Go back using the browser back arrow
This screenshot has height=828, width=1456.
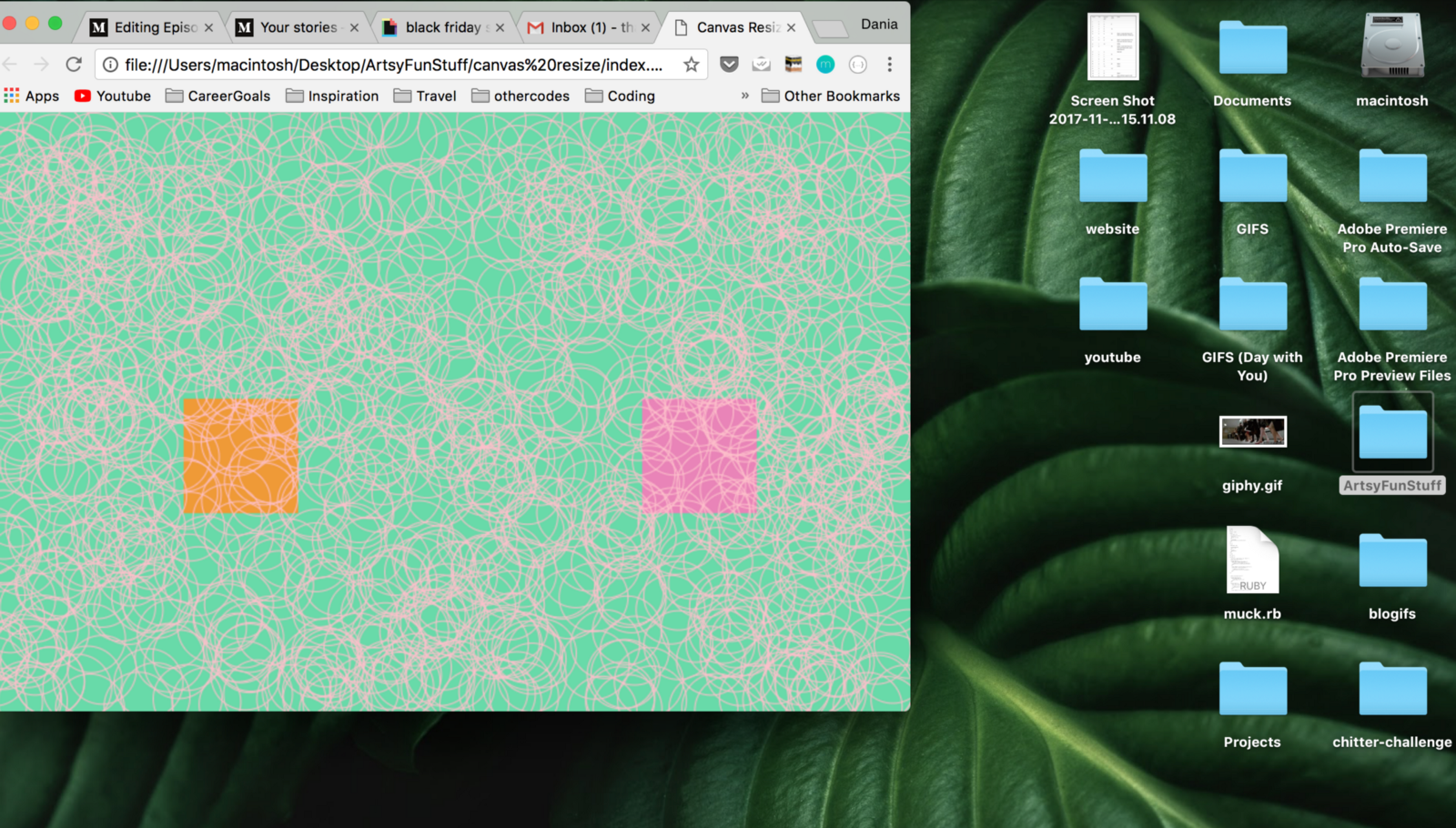click(10, 64)
